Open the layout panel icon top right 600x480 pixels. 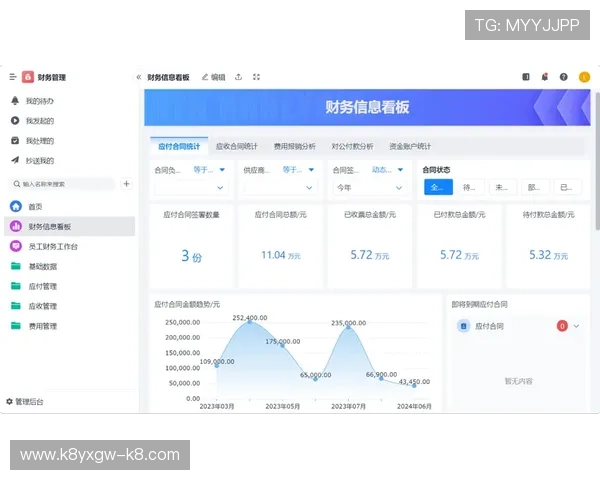526,77
